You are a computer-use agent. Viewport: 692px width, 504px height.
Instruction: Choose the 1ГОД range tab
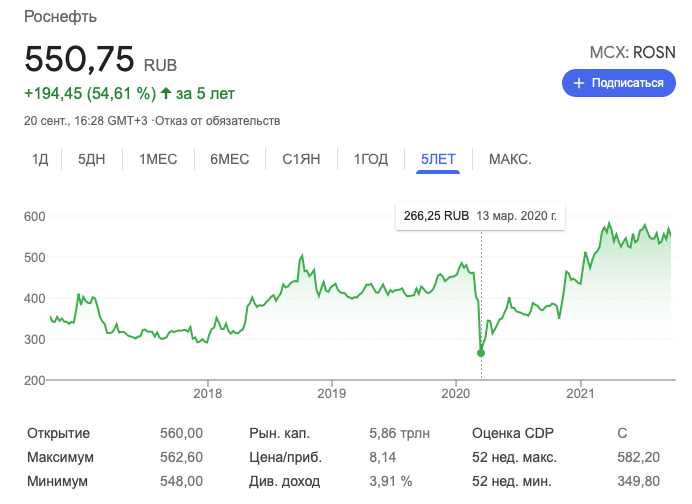371,159
